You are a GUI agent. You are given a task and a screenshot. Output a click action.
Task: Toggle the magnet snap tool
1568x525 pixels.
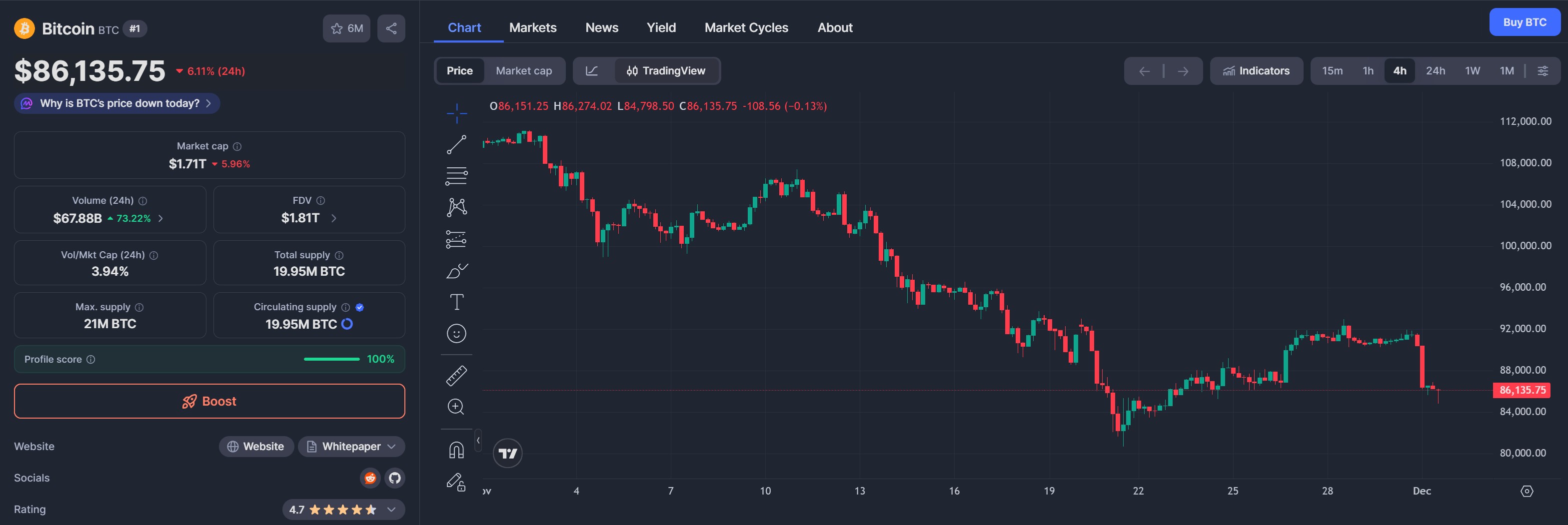[x=456, y=450]
